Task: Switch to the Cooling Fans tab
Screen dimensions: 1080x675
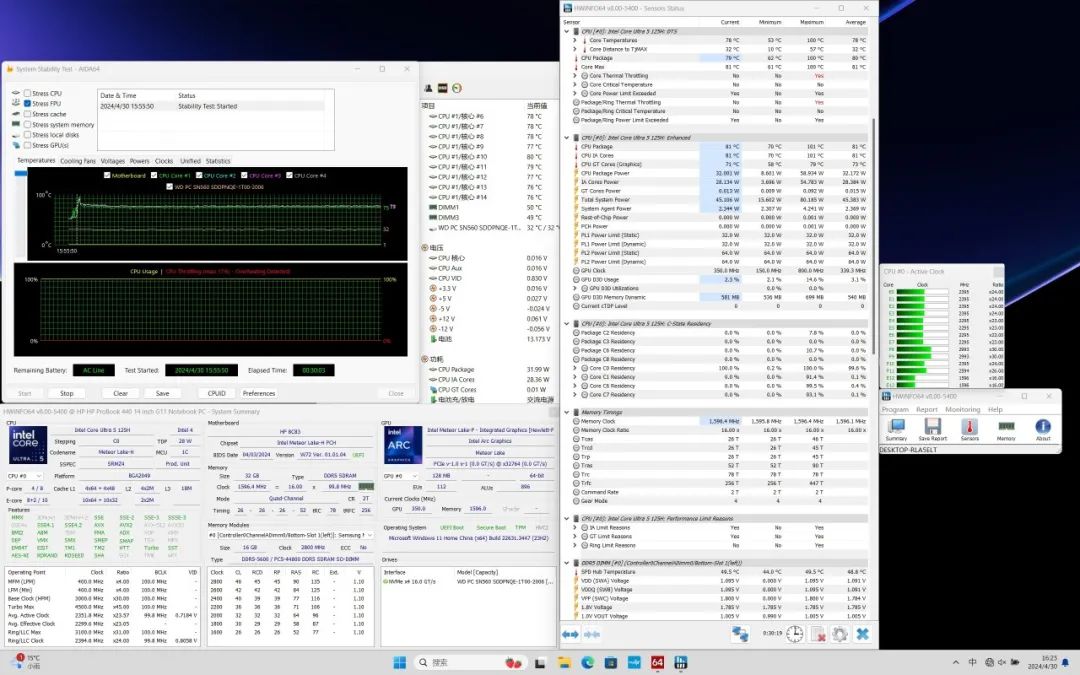Action: (78, 161)
